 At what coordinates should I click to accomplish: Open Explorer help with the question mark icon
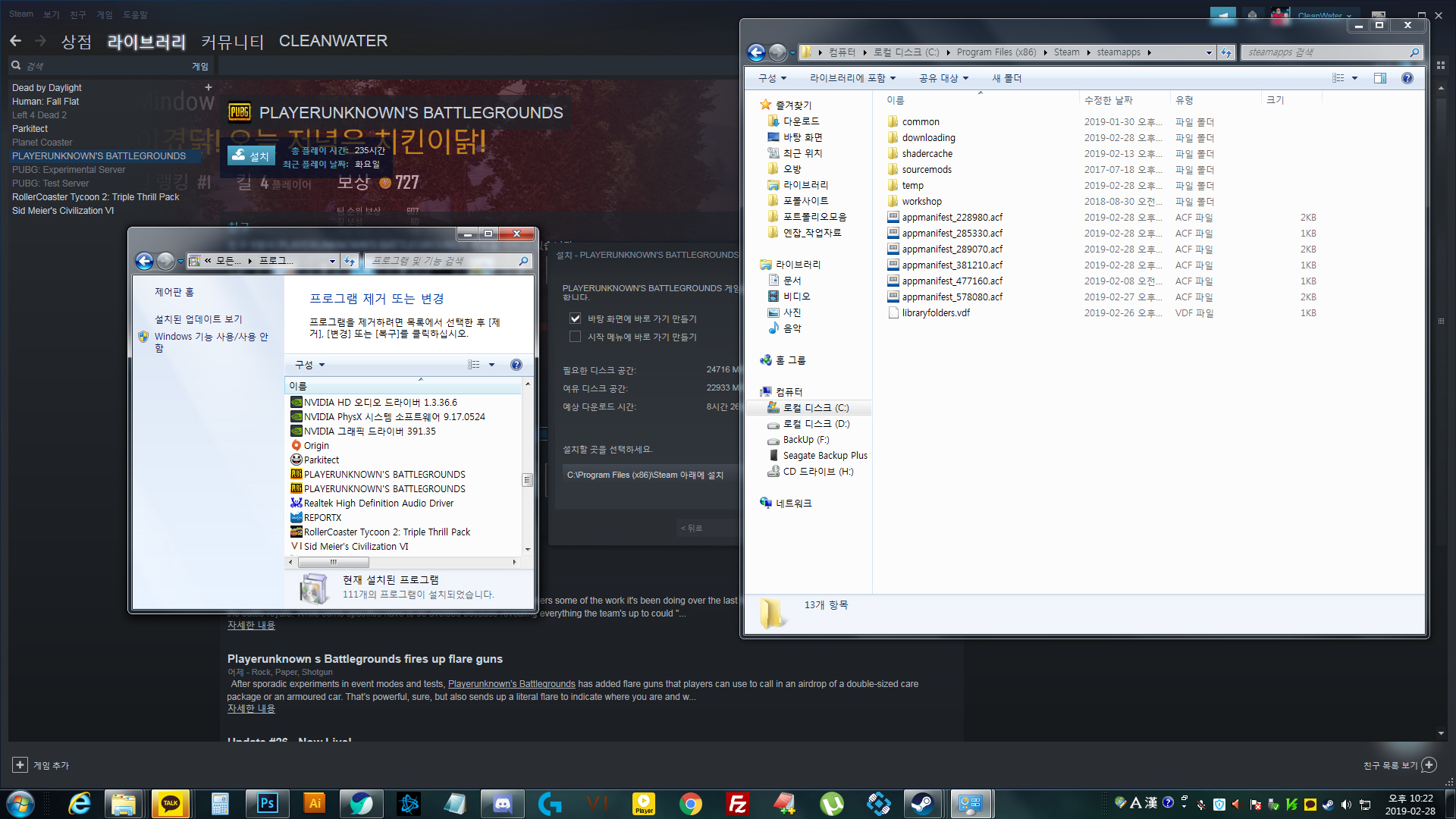point(1407,78)
